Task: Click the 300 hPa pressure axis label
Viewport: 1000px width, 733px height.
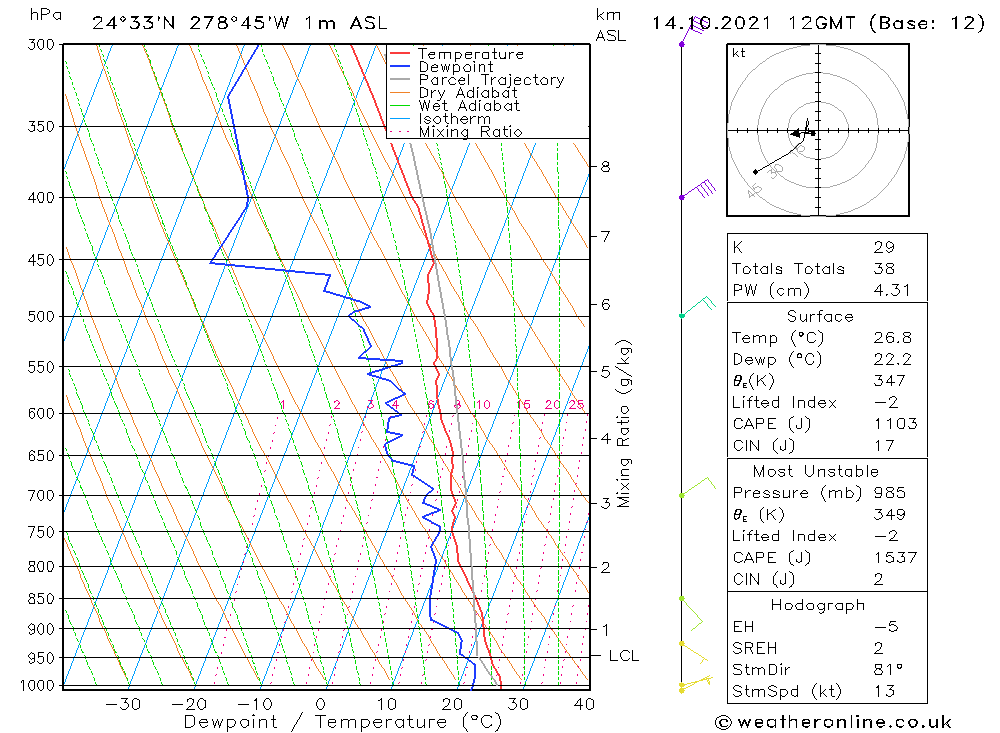Action: point(41,45)
